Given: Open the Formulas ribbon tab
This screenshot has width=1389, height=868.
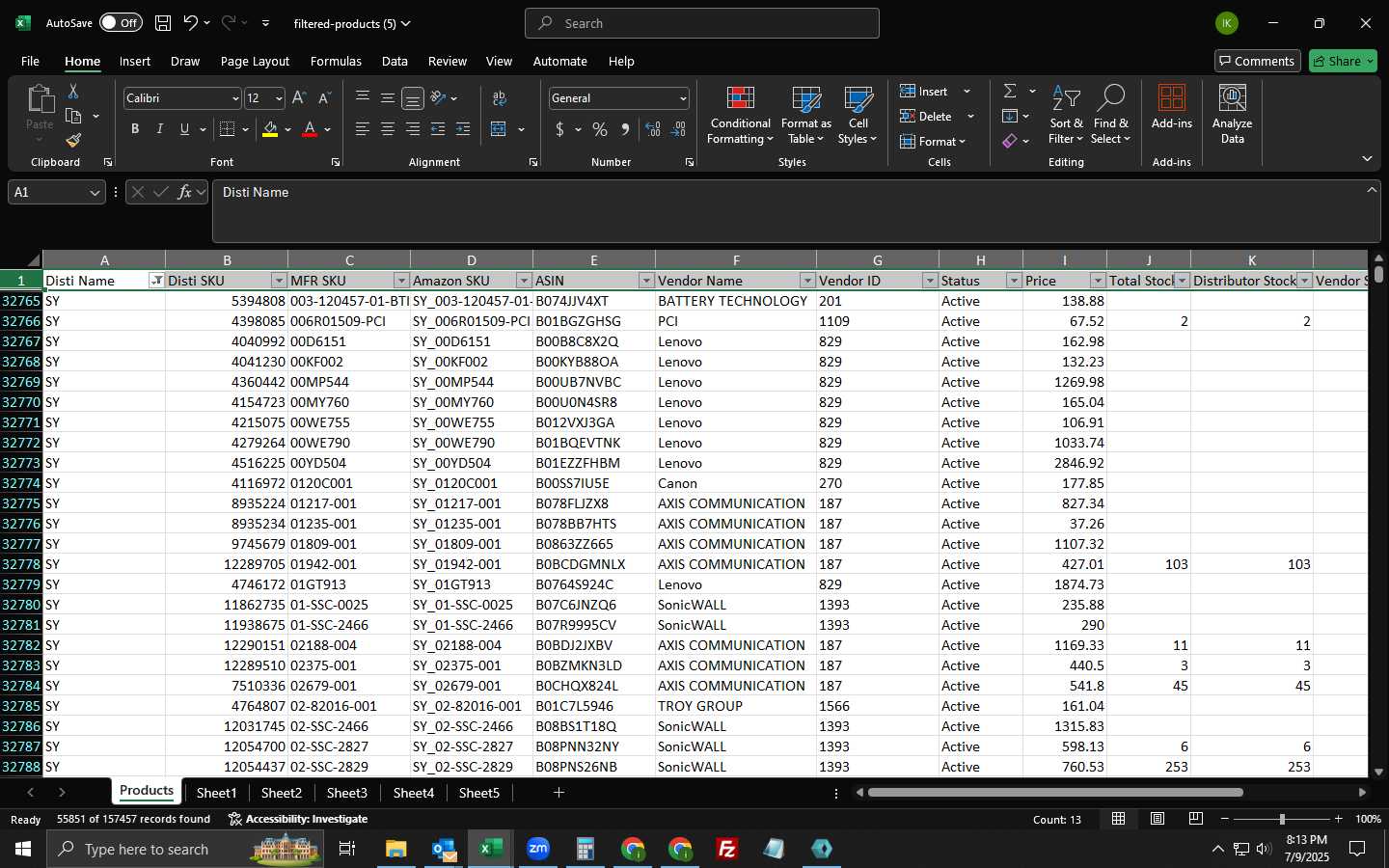Looking at the screenshot, I should [x=336, y=61].
